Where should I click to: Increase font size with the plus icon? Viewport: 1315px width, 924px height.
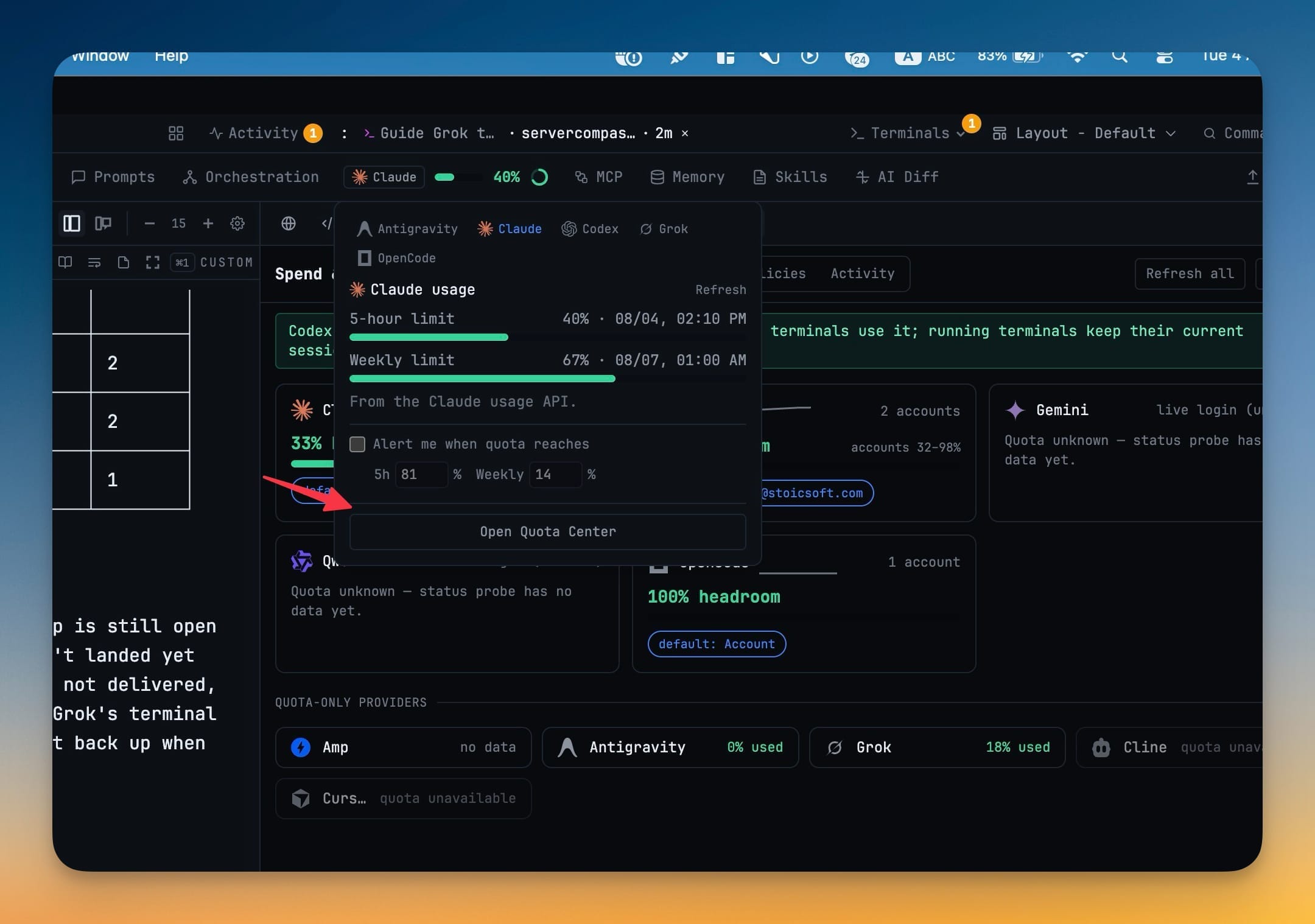208,223
